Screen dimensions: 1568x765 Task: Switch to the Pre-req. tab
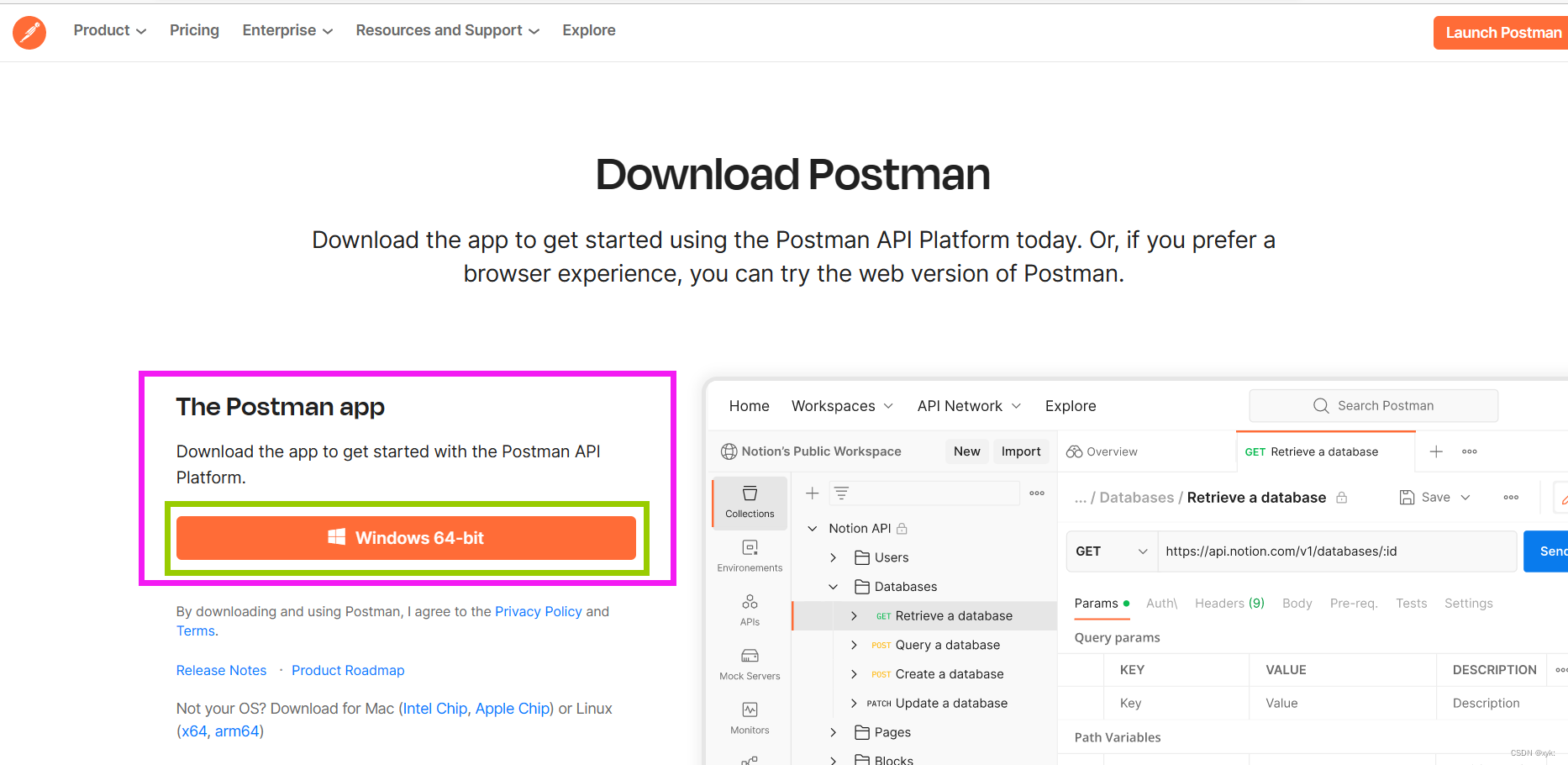point(1354,604)
